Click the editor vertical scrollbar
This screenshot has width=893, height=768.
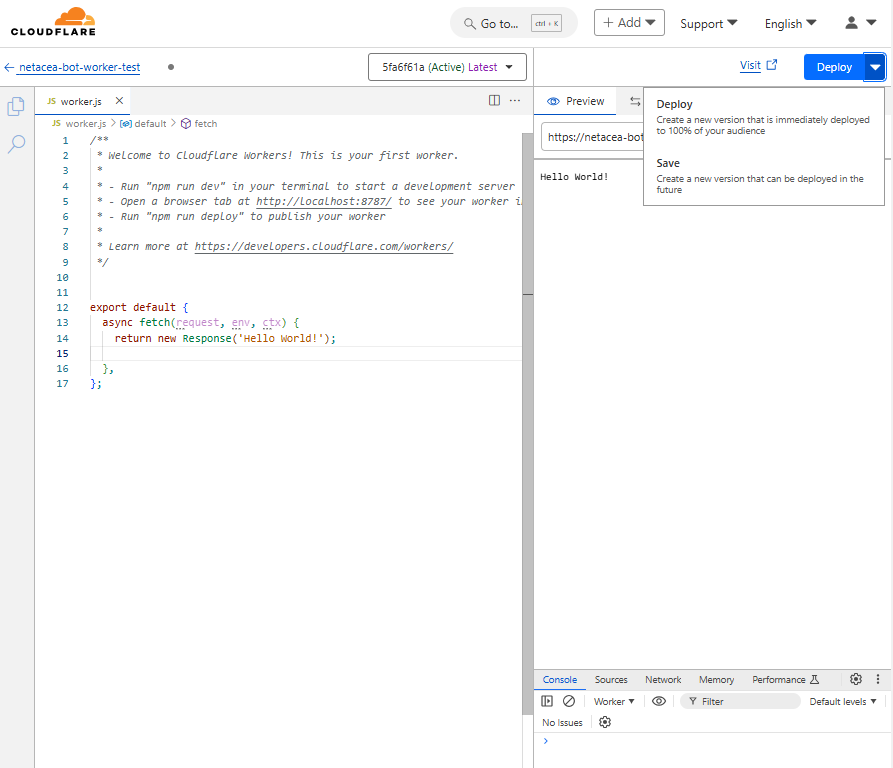tap(527, 210)
